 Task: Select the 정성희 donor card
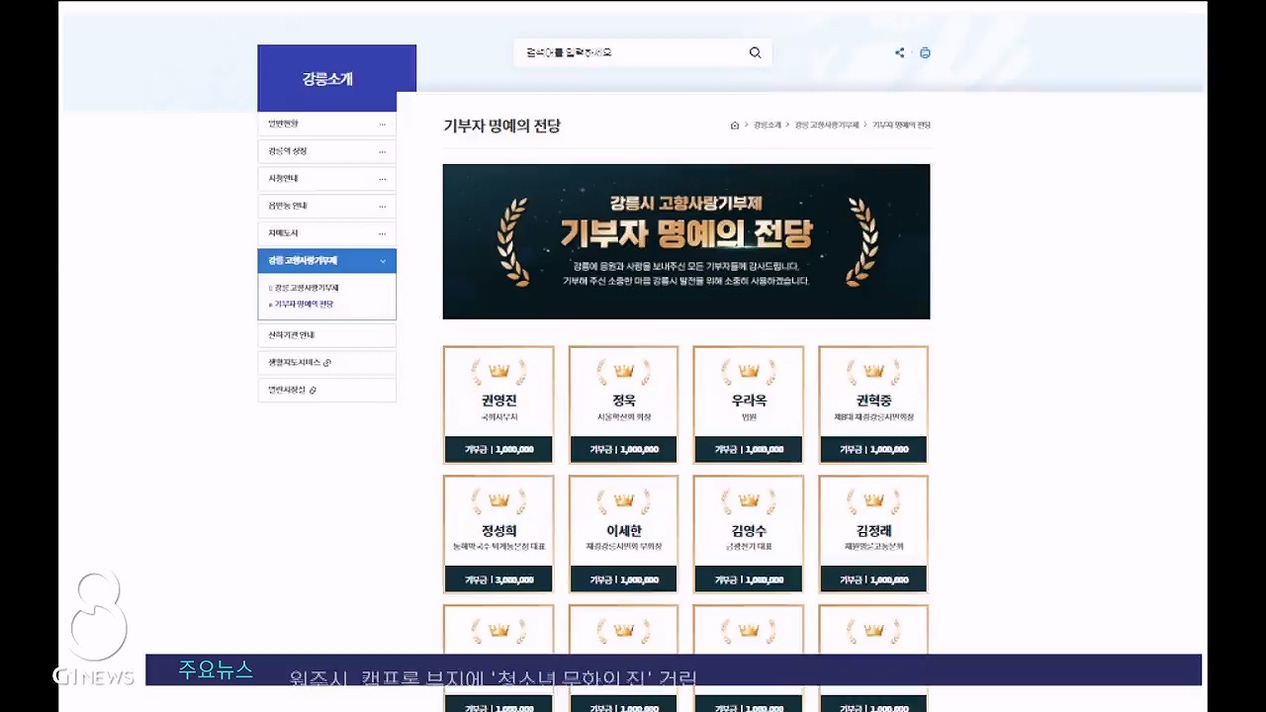498,534
